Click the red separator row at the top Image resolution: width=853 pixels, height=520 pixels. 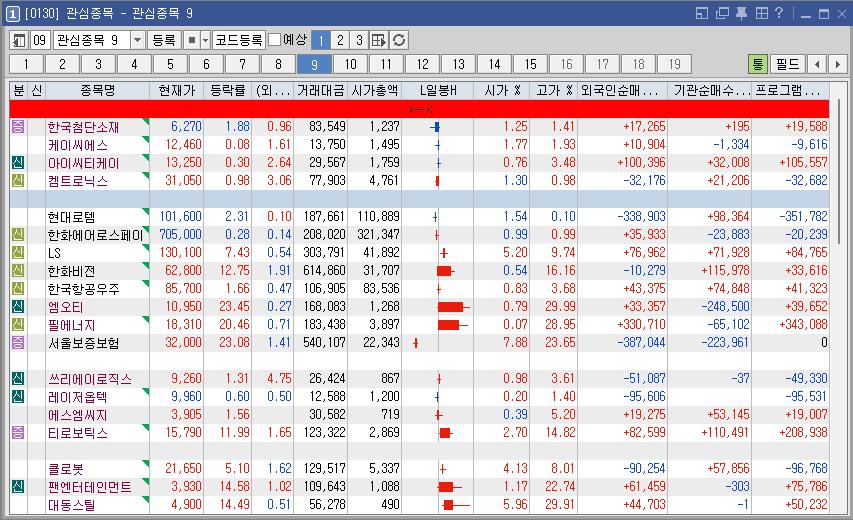[x=419, y=109]
